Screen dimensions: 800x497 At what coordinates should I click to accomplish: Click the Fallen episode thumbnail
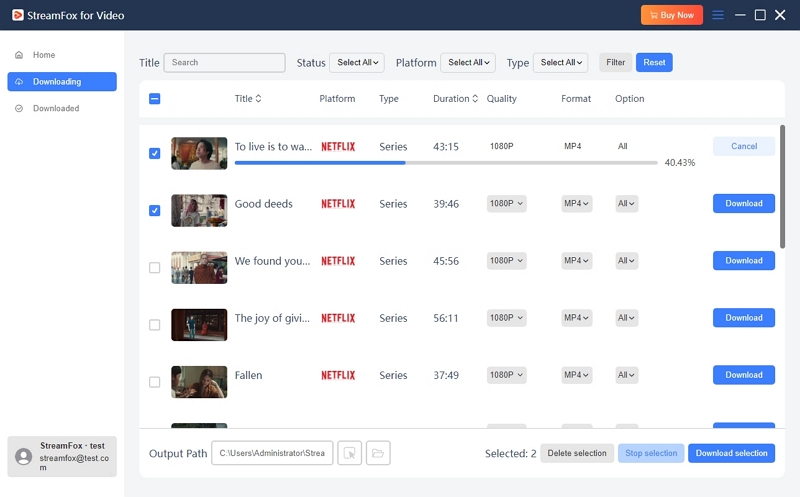click(x=199, y=382)
